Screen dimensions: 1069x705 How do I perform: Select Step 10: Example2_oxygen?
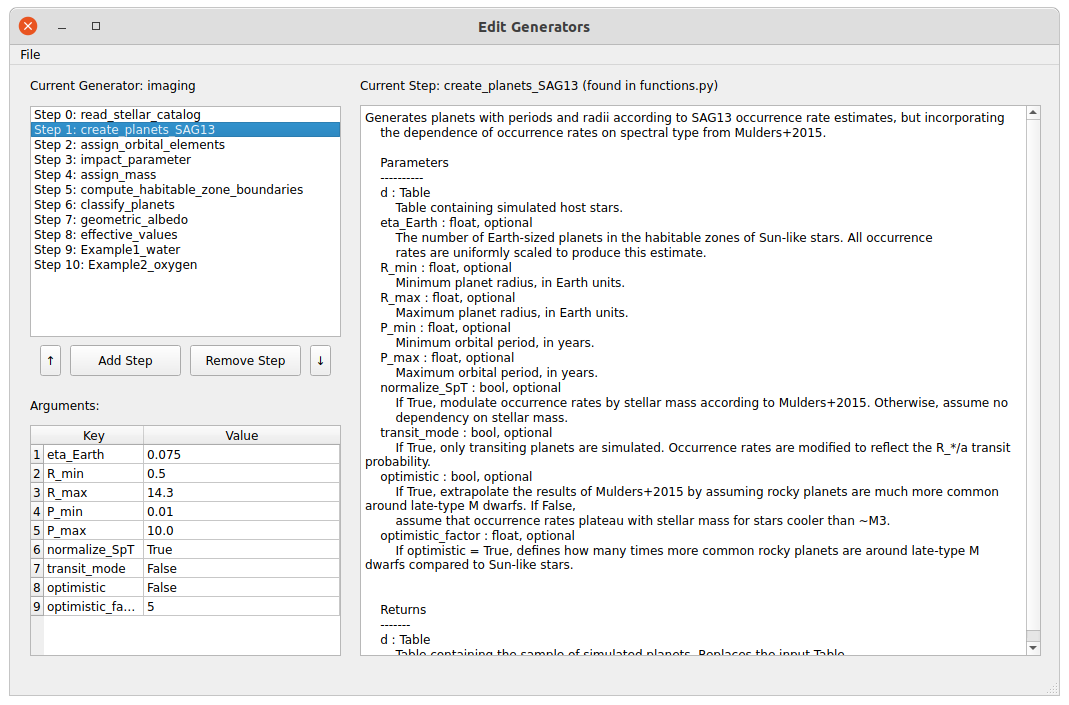[185, 265]
